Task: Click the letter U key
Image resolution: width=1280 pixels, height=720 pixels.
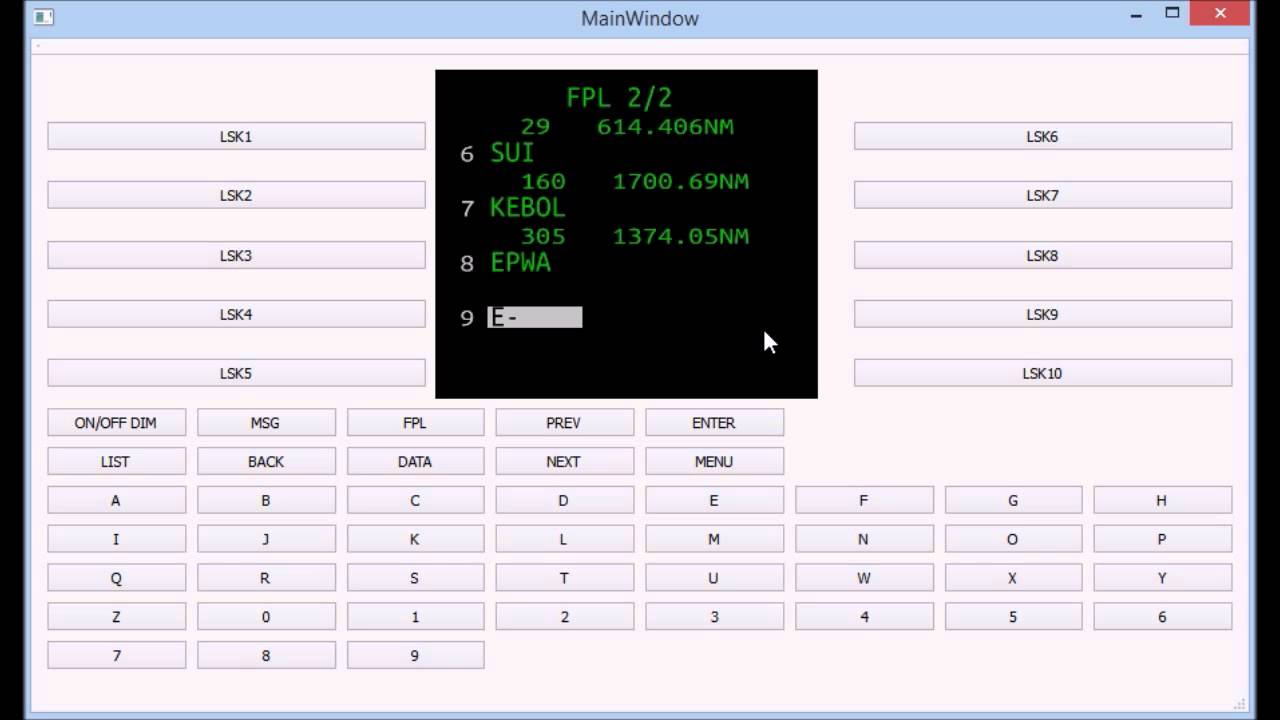Action: click(714, 578)
